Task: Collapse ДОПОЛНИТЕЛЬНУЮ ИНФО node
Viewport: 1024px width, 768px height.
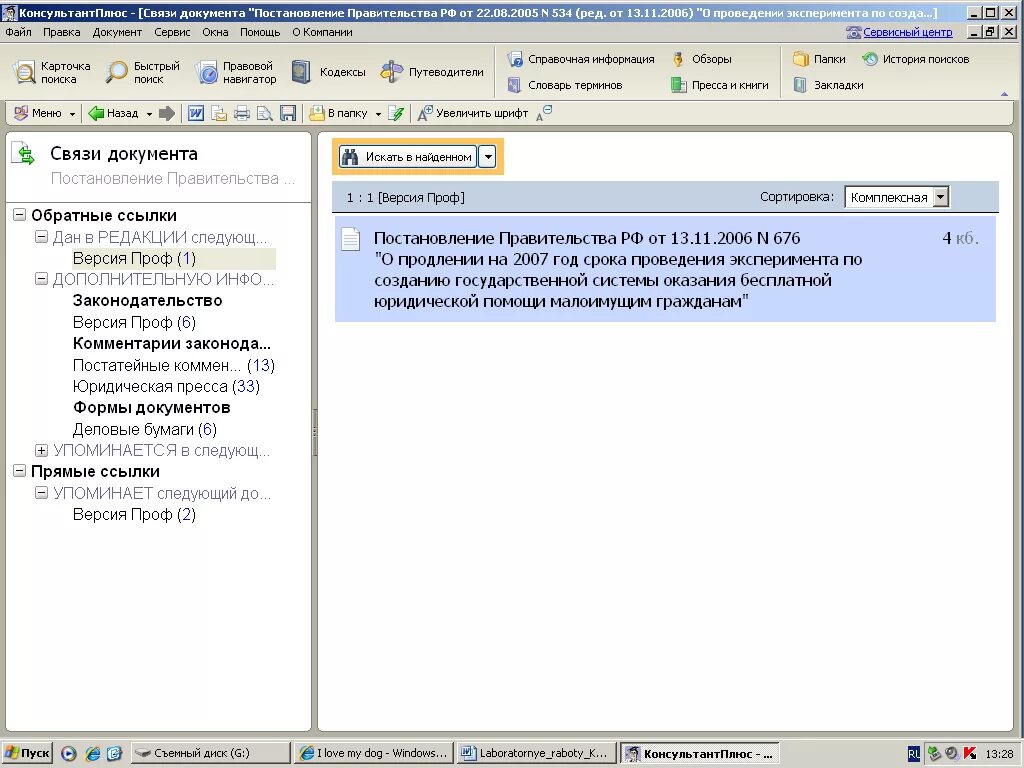Action: [x=41, y=279]
